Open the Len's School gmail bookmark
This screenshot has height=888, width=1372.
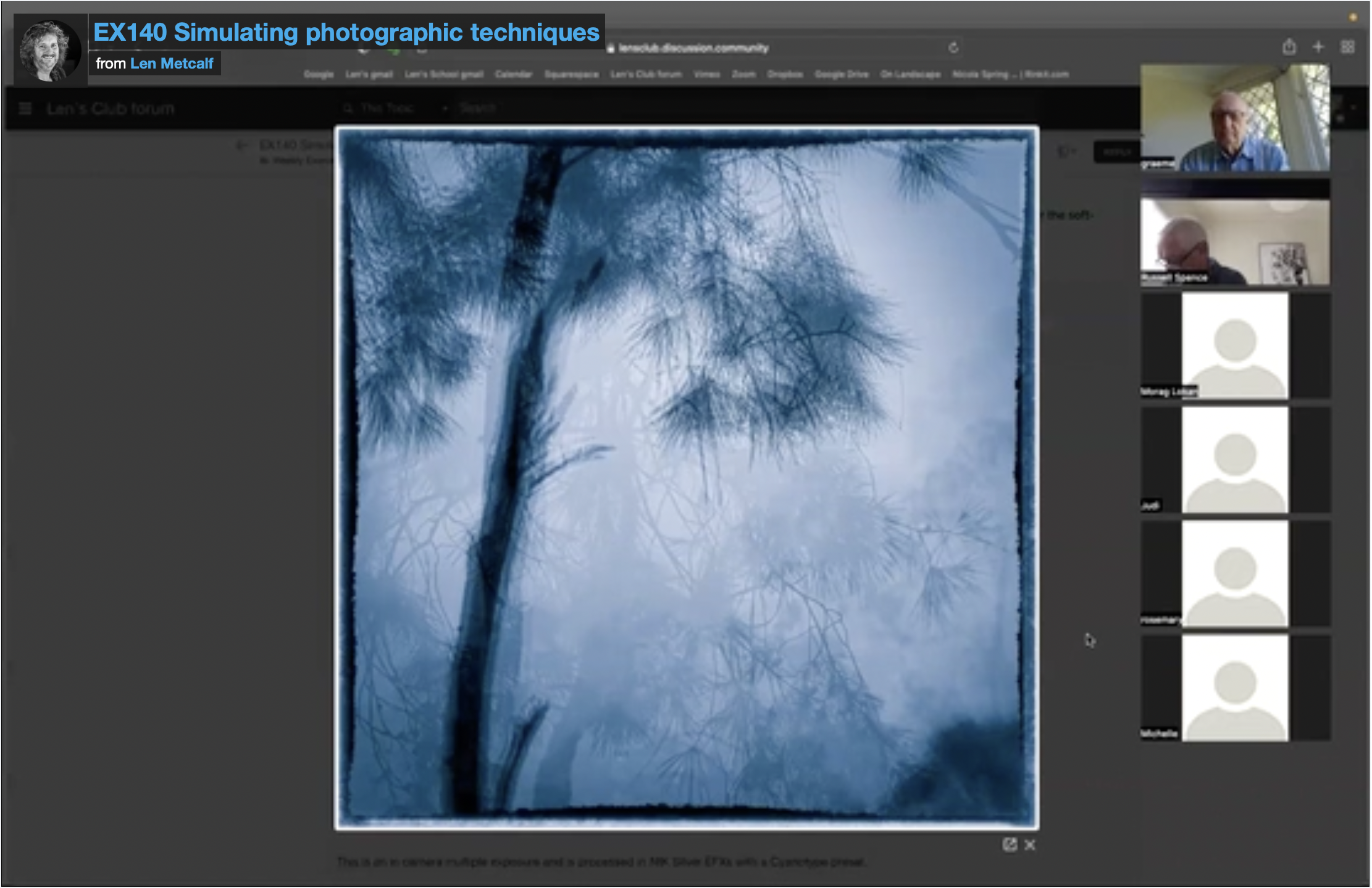click(443, 74)
